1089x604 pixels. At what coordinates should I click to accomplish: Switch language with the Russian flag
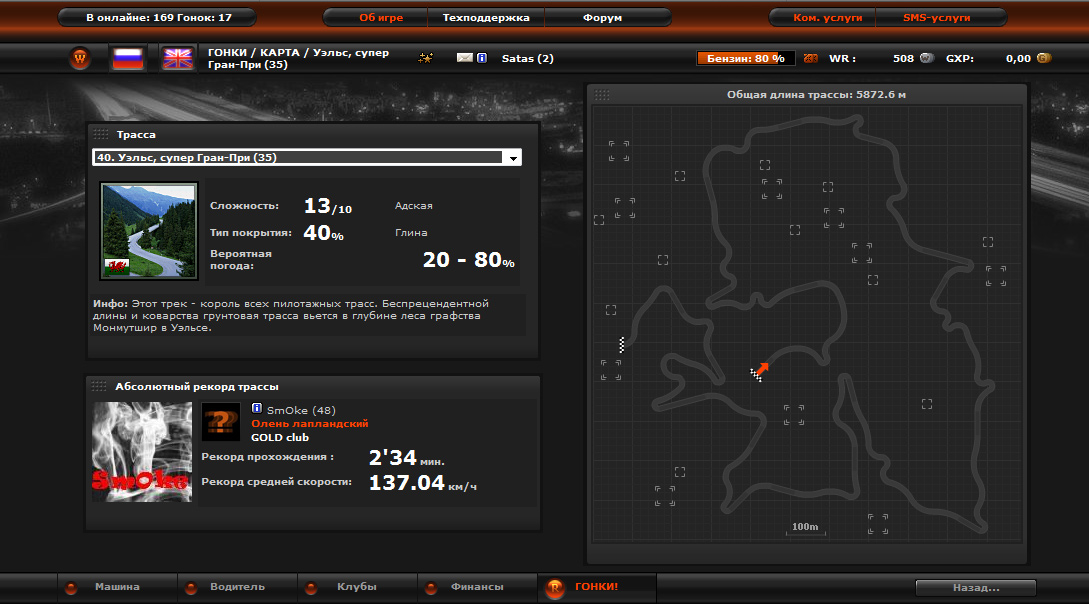click(128, 58)
